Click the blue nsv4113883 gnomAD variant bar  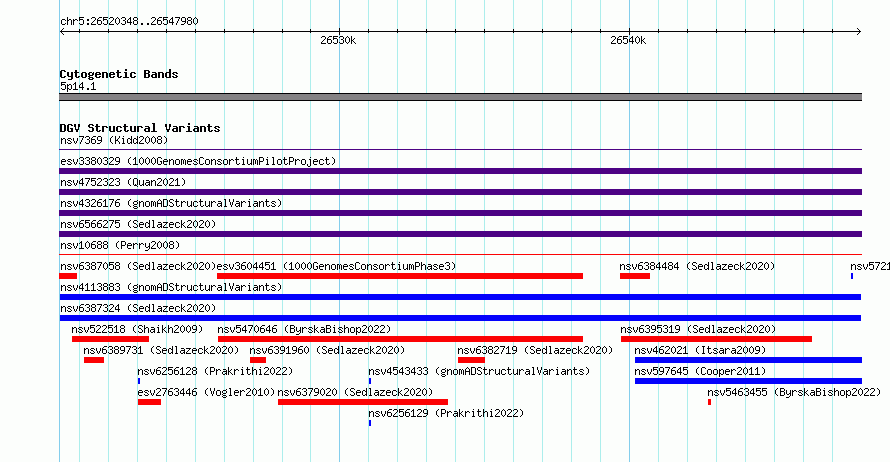coord(460,297)
